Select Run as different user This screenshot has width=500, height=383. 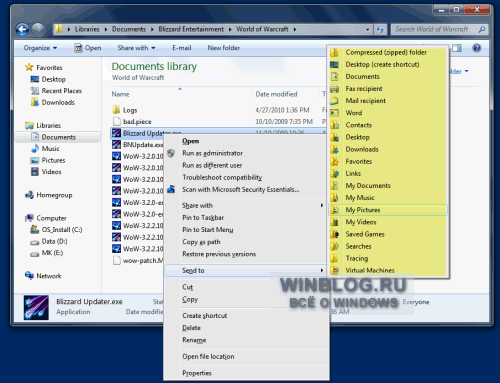pyautogui.click(x=212, y=165)
